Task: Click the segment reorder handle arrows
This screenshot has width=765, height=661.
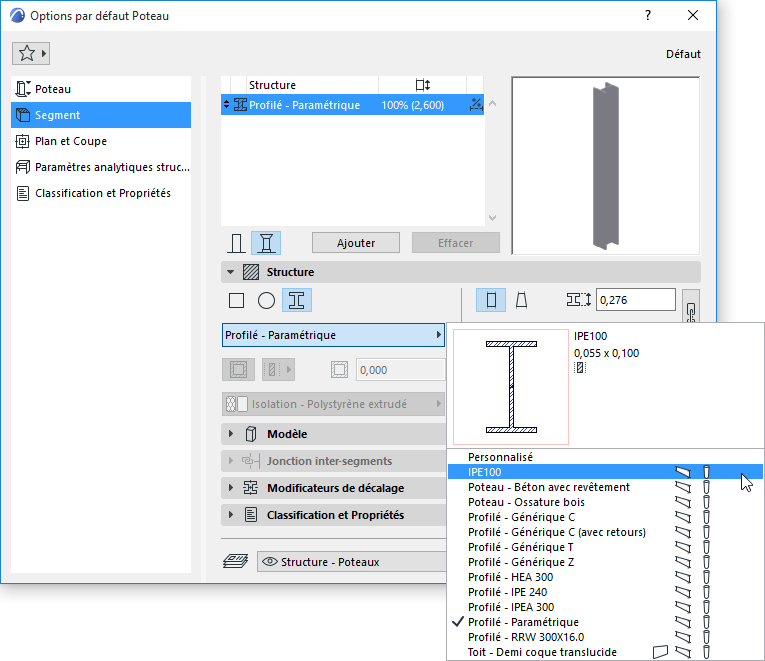Action: [x=226, y=104]
